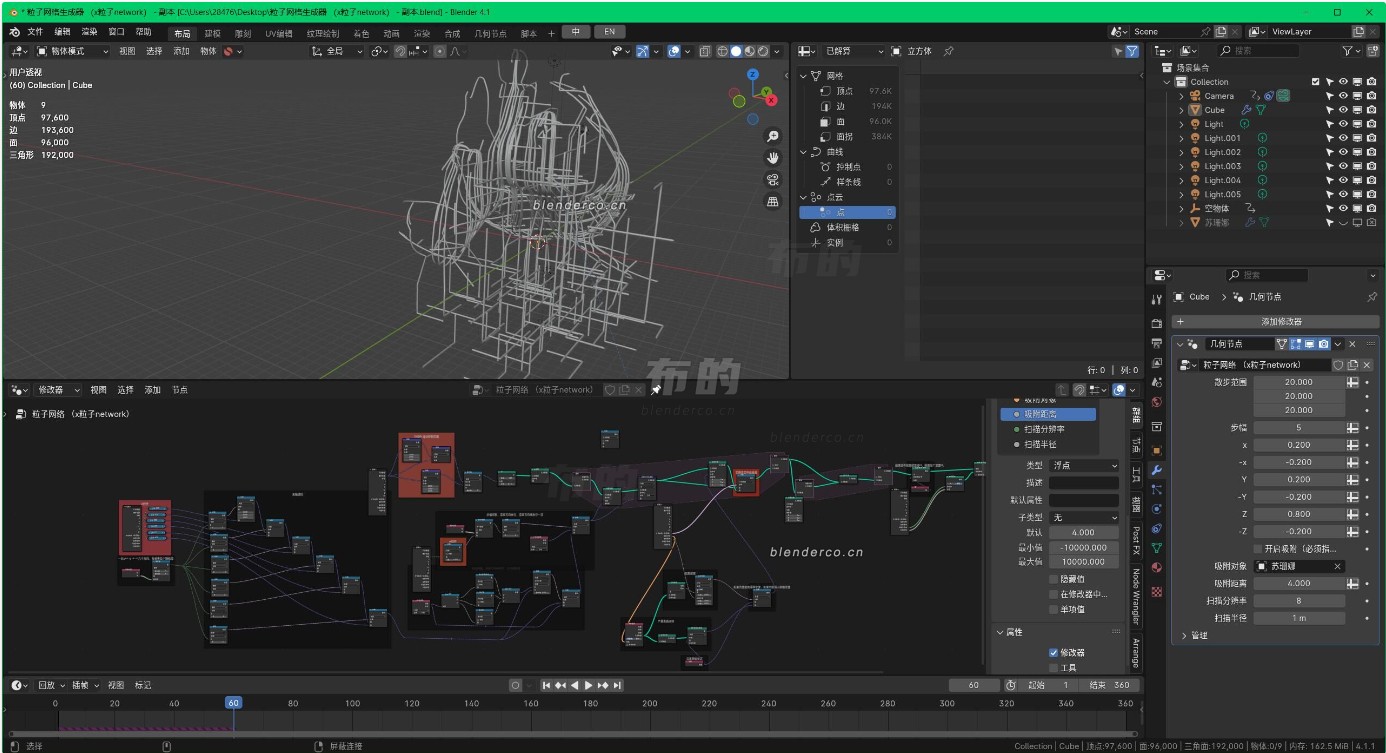Select the 点 point cloud row
1386x753 pixels.
[846, 212]
